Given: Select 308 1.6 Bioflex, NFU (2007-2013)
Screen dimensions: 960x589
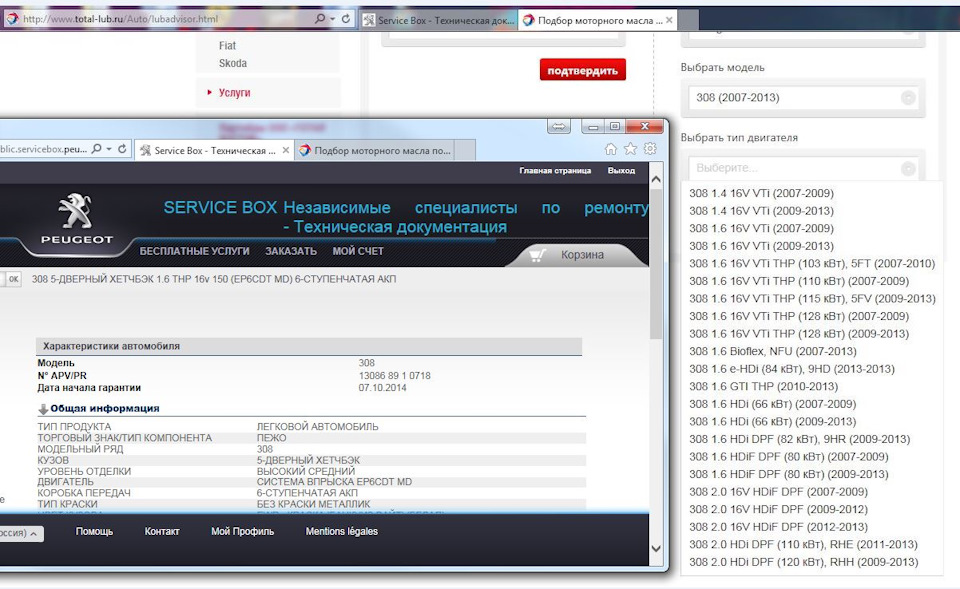Looking at the screenshot, I should 773,351.
